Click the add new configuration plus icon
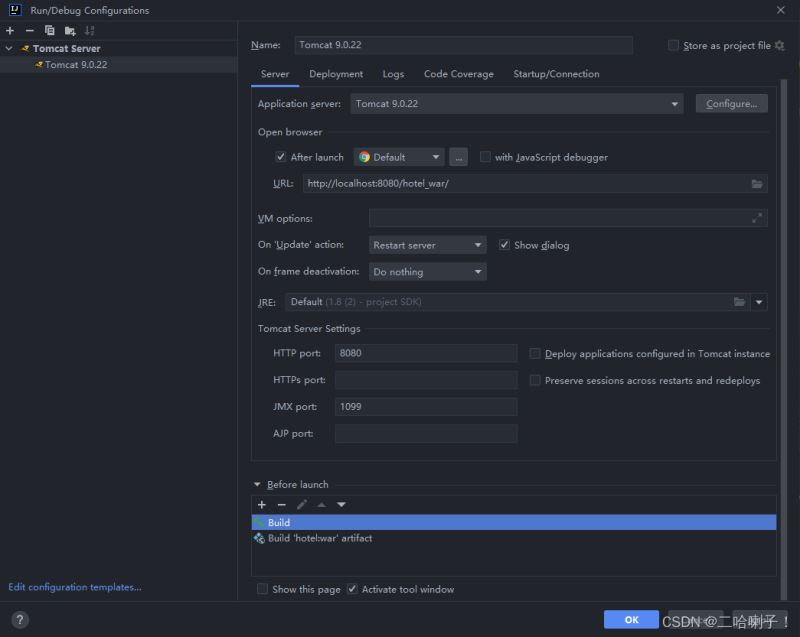 click(x=10, y=31)
